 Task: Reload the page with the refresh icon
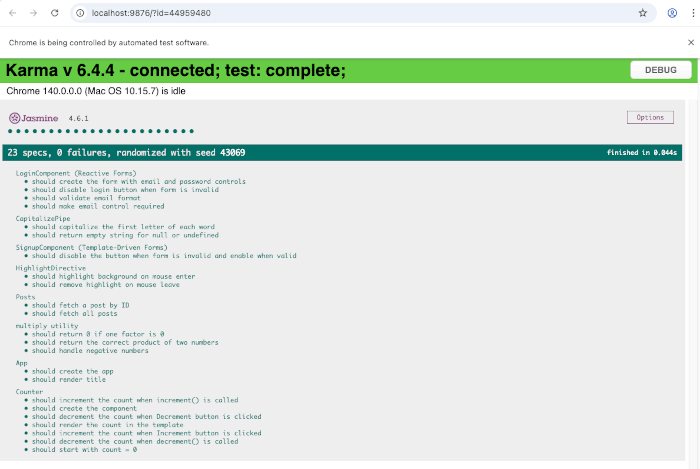click(54, 13)
